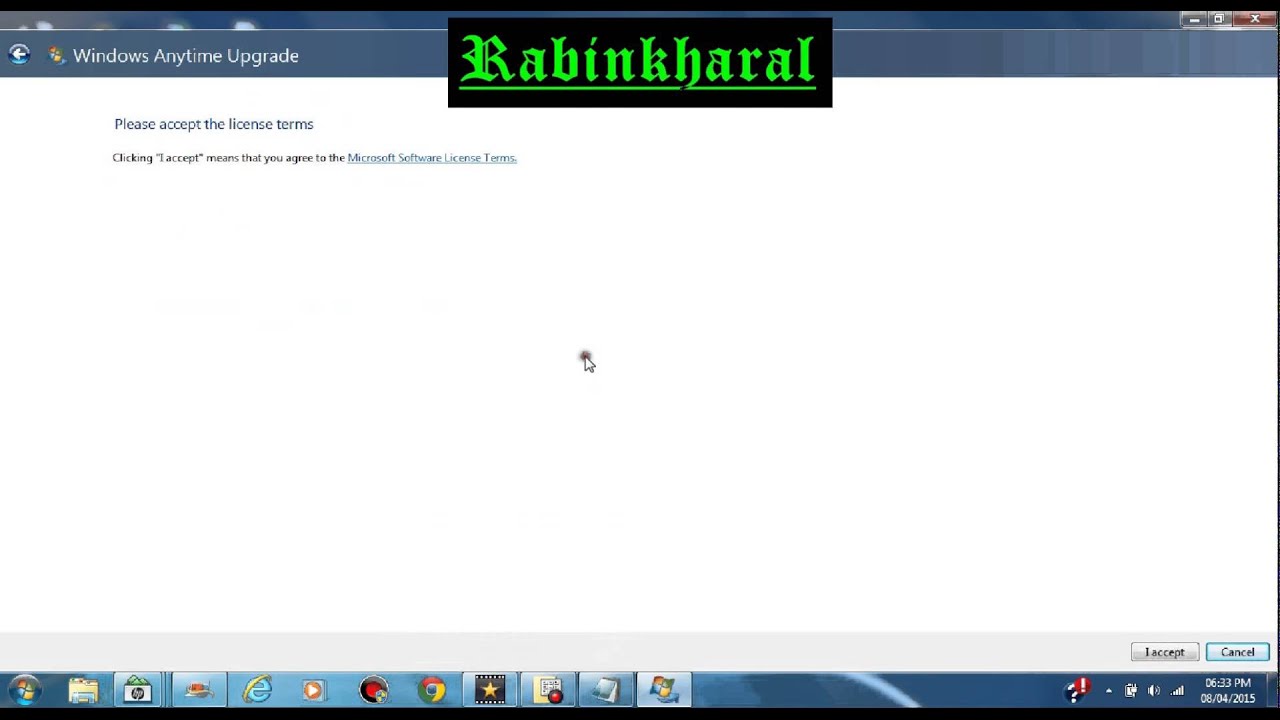
Task: Open the wireless network signal icon
Action: pos(1177,691)
